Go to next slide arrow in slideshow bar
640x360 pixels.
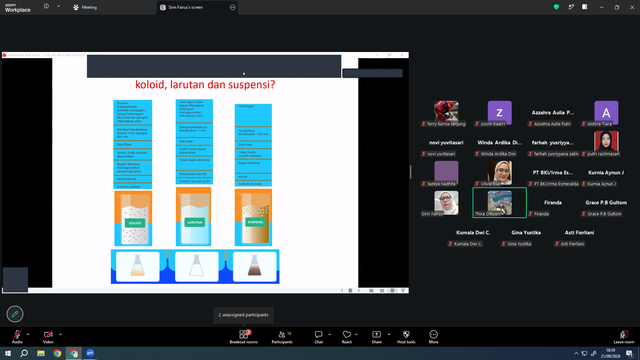(x=359, y=291)
